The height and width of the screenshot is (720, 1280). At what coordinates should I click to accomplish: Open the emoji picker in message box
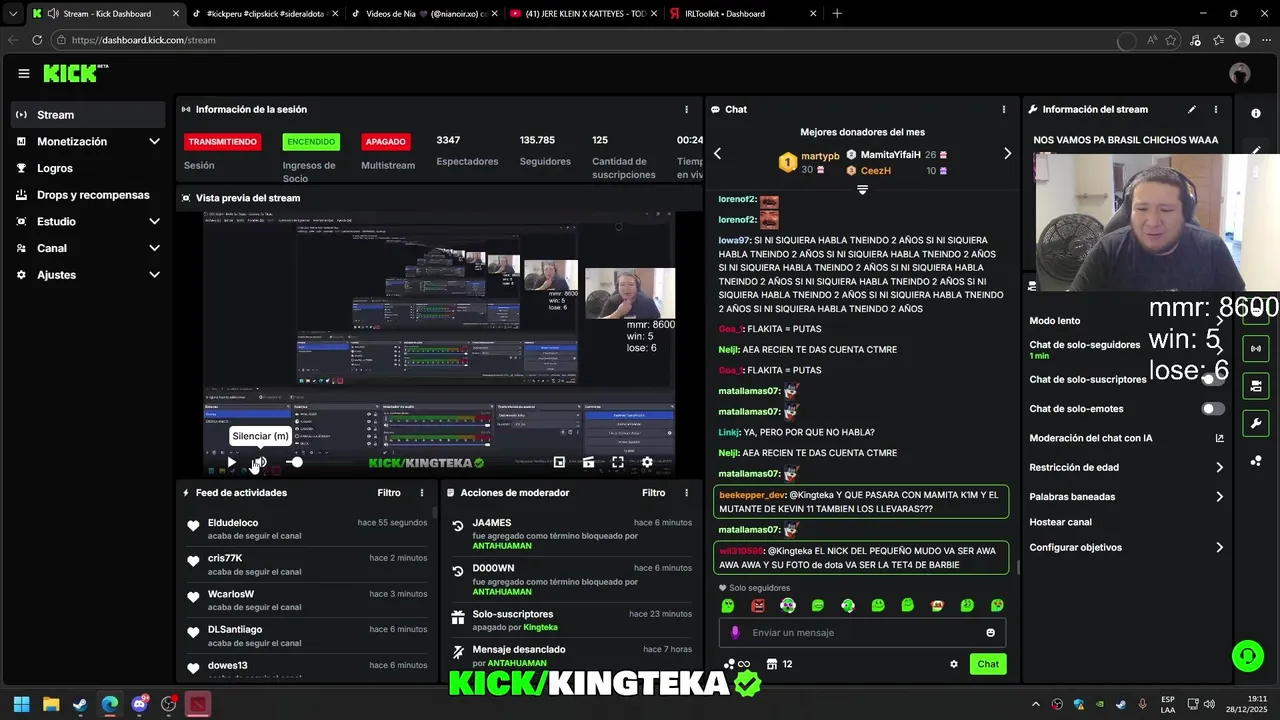991,632
